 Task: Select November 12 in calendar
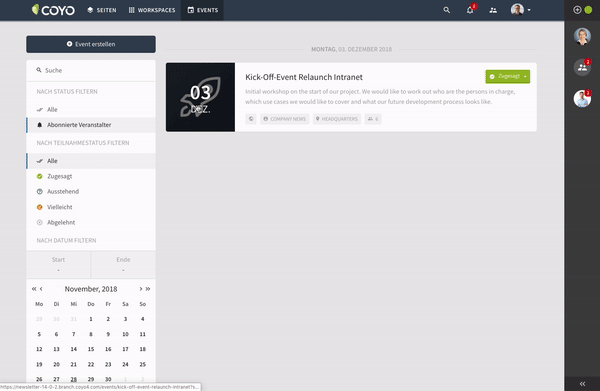click(x=39, y=349)
